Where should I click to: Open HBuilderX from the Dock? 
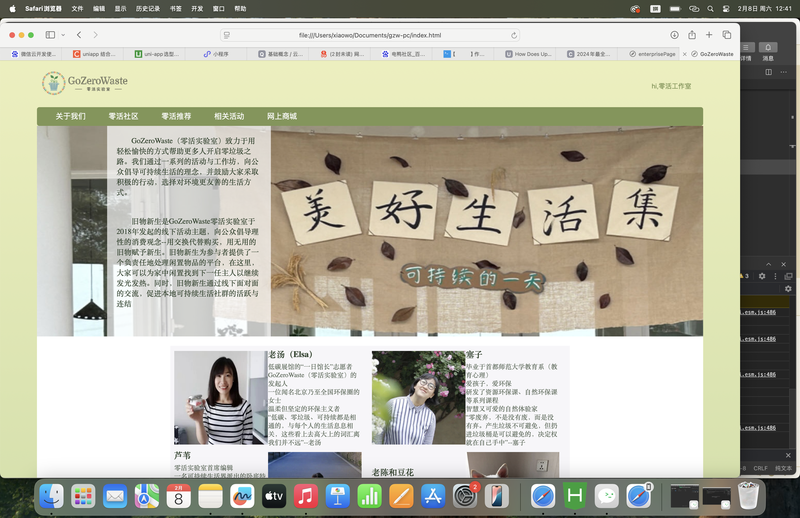pyautogui.click(x=575, y=496)
